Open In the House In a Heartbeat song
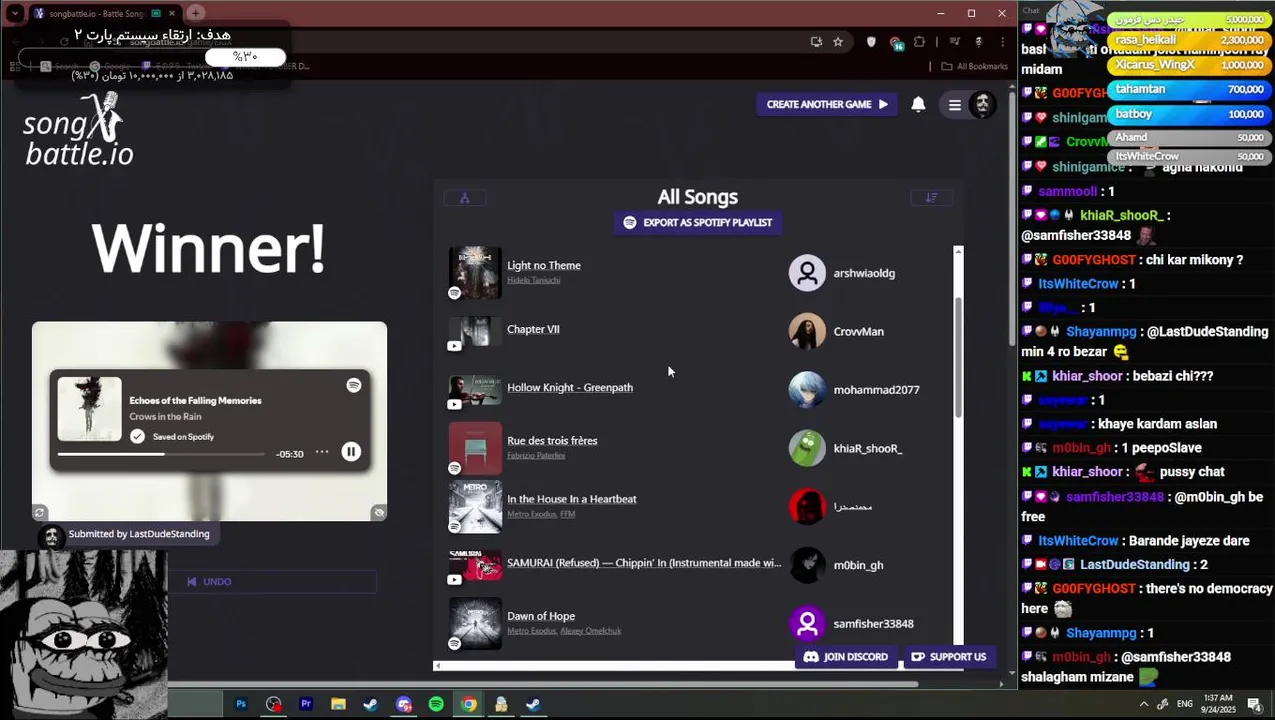 click(x=572, y=499)
